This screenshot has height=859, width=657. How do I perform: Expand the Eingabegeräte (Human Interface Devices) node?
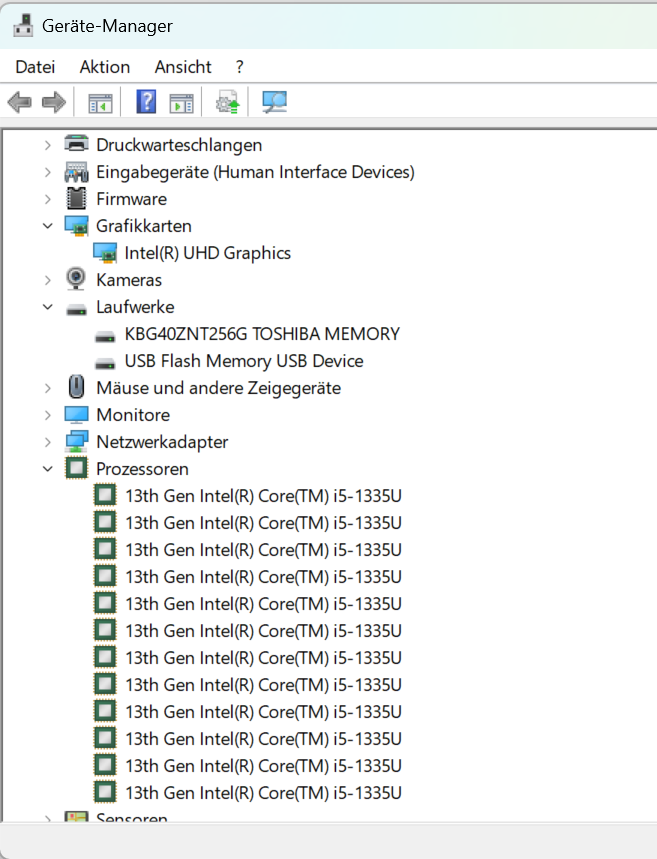[x=48, y=172]
